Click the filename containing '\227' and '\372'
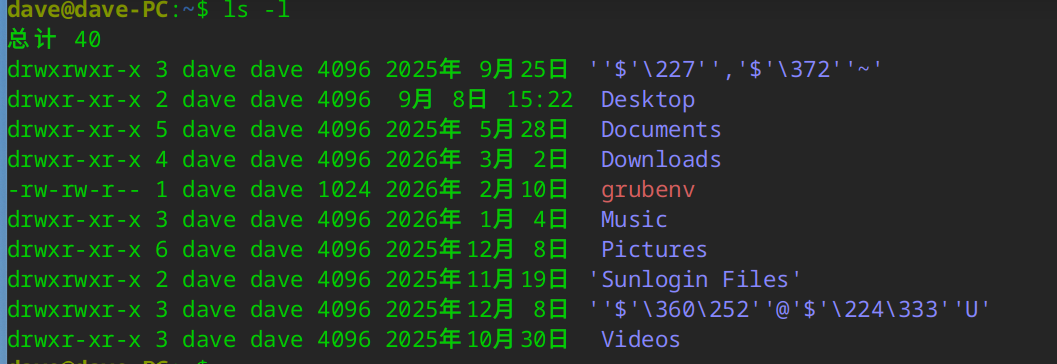Image resolution: width=1057 pixels, height=364 pixels. (x=735, y=69)
